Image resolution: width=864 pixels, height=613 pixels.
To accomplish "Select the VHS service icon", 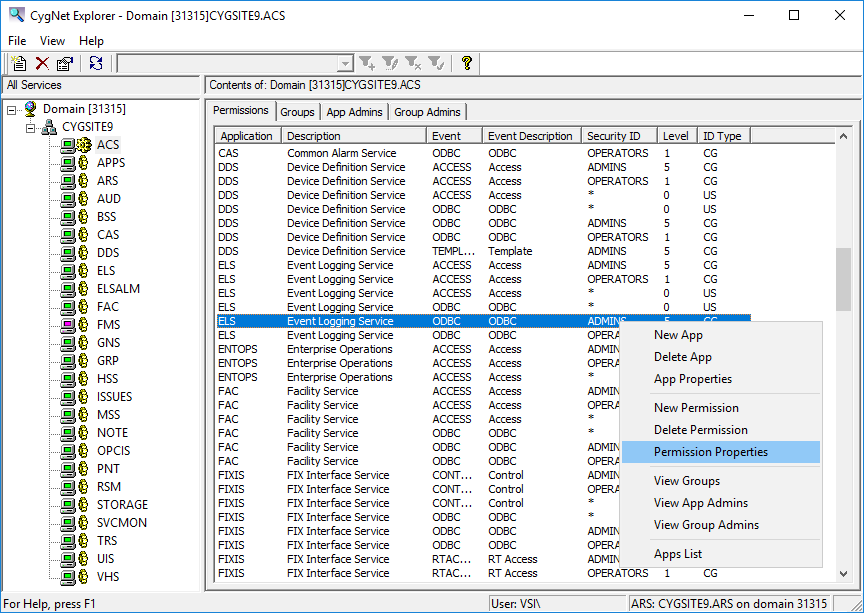I will [x=74, y=577].
